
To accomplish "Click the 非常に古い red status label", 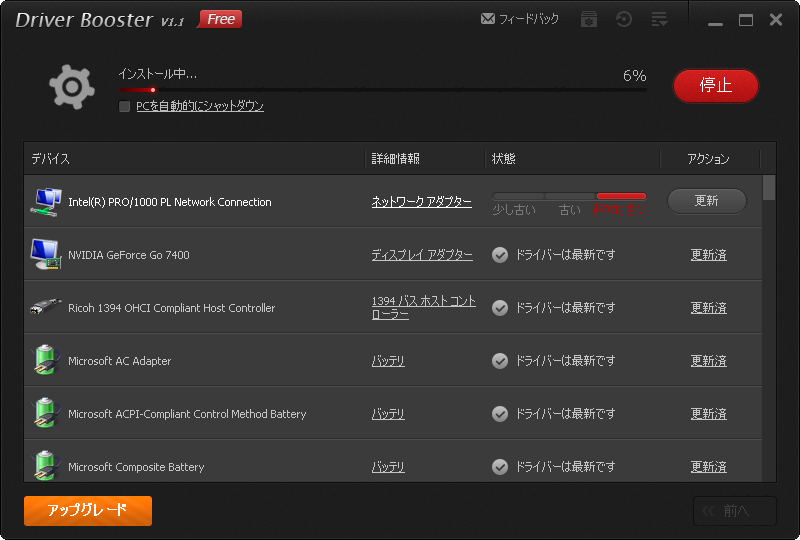I will (x=619, y=210).
